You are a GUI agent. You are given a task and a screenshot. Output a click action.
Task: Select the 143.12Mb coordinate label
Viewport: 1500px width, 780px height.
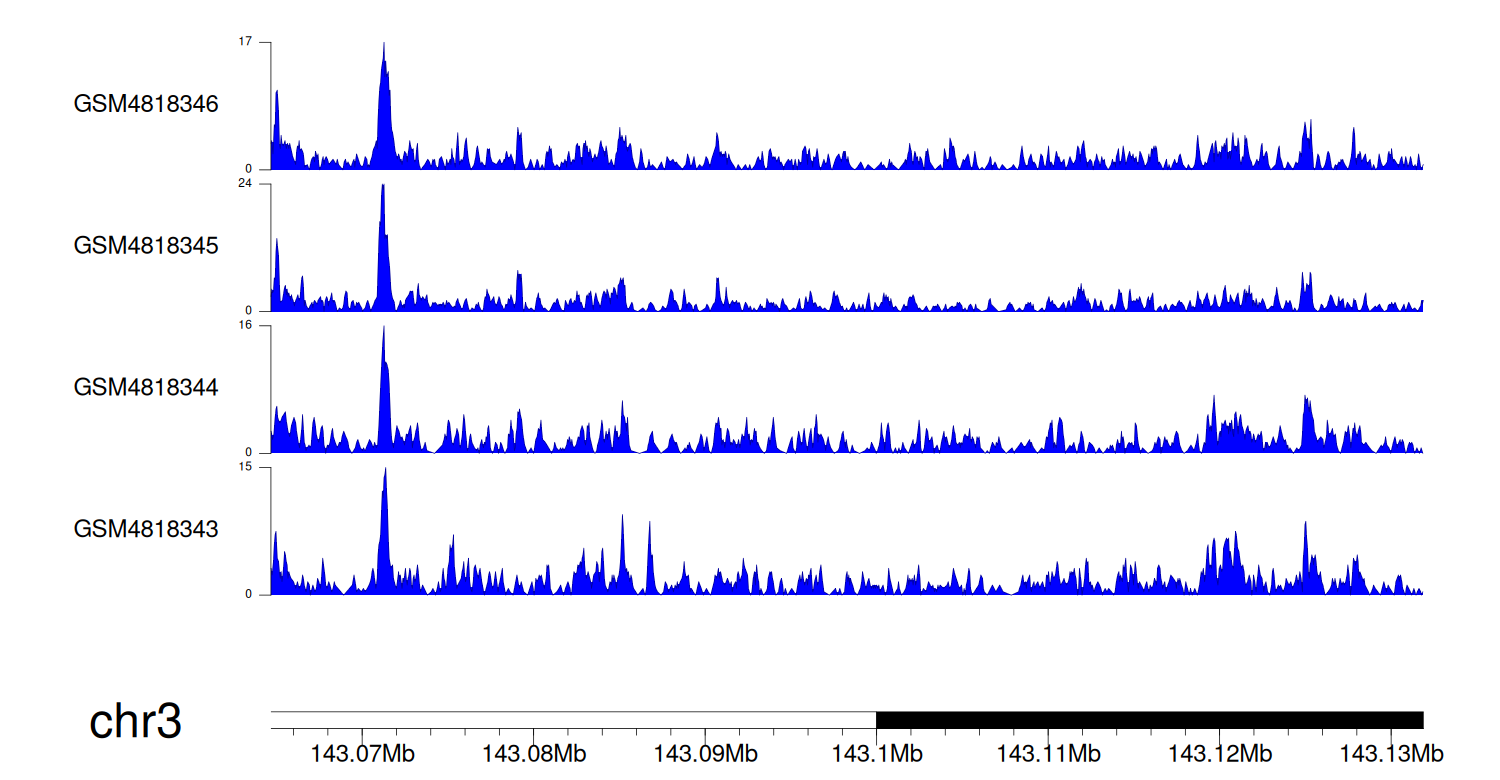point(1218,752)
